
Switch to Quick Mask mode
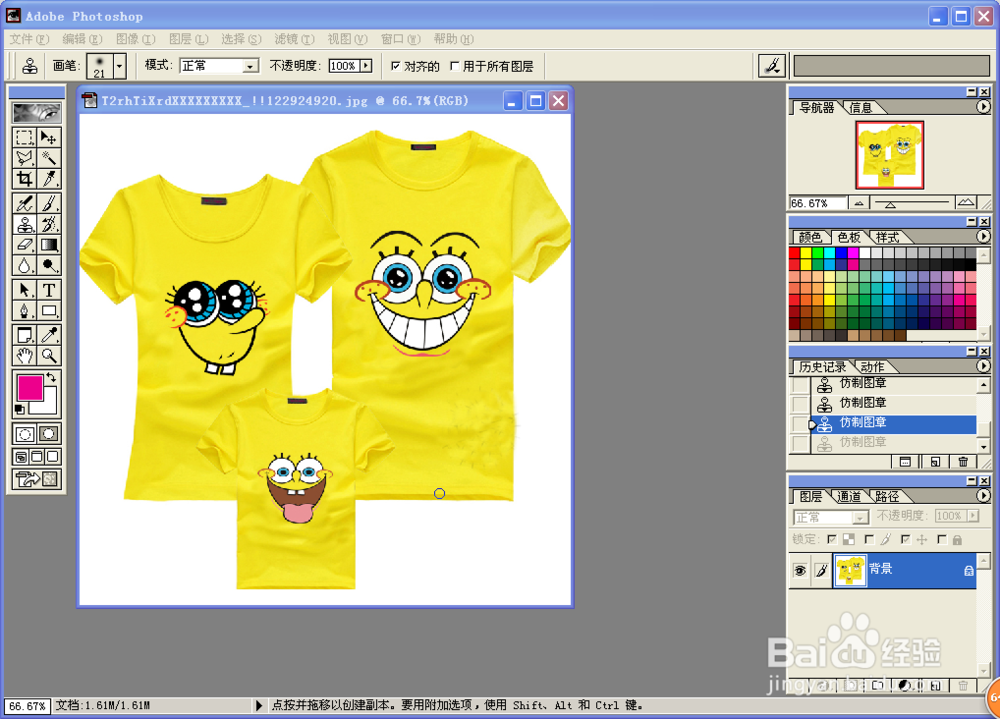click(48, 434)
